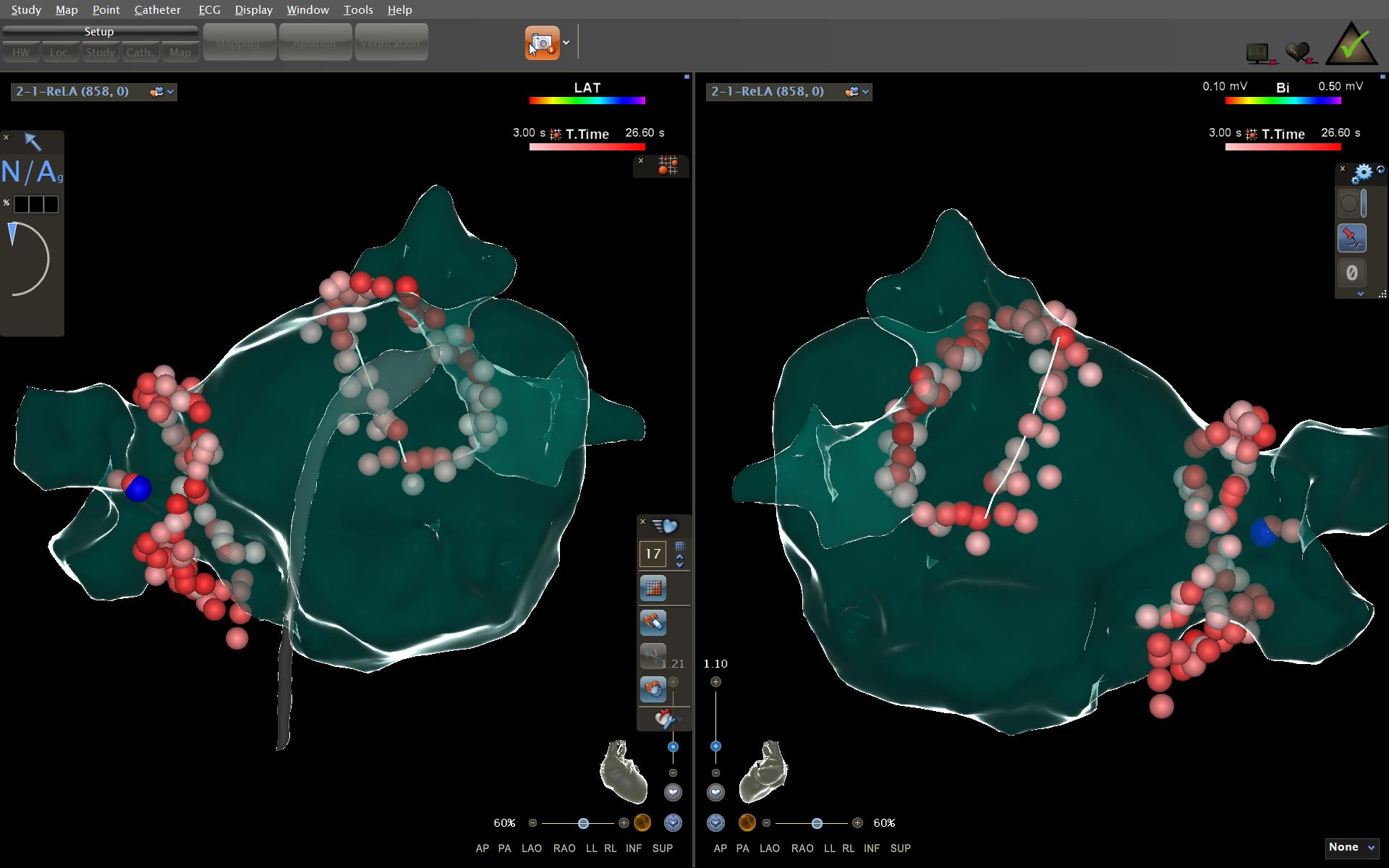Click the green checkmark status triangle
The image size is (1389, 868).
1351,46
